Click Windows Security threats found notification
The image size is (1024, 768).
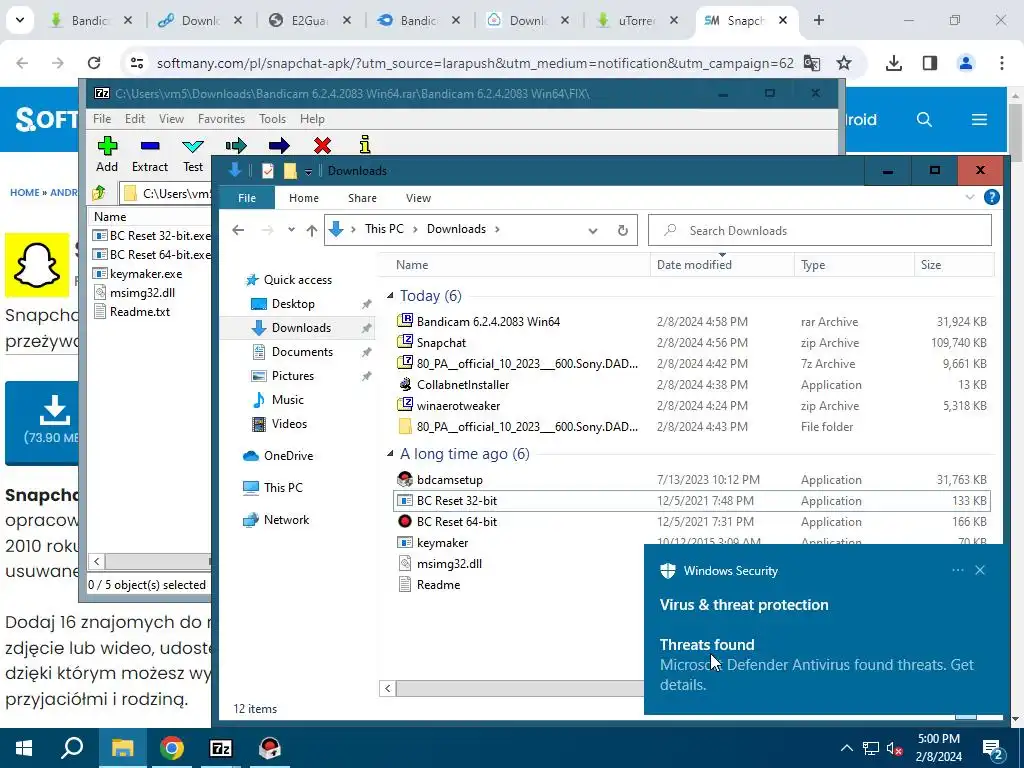(x=826, y=630)
